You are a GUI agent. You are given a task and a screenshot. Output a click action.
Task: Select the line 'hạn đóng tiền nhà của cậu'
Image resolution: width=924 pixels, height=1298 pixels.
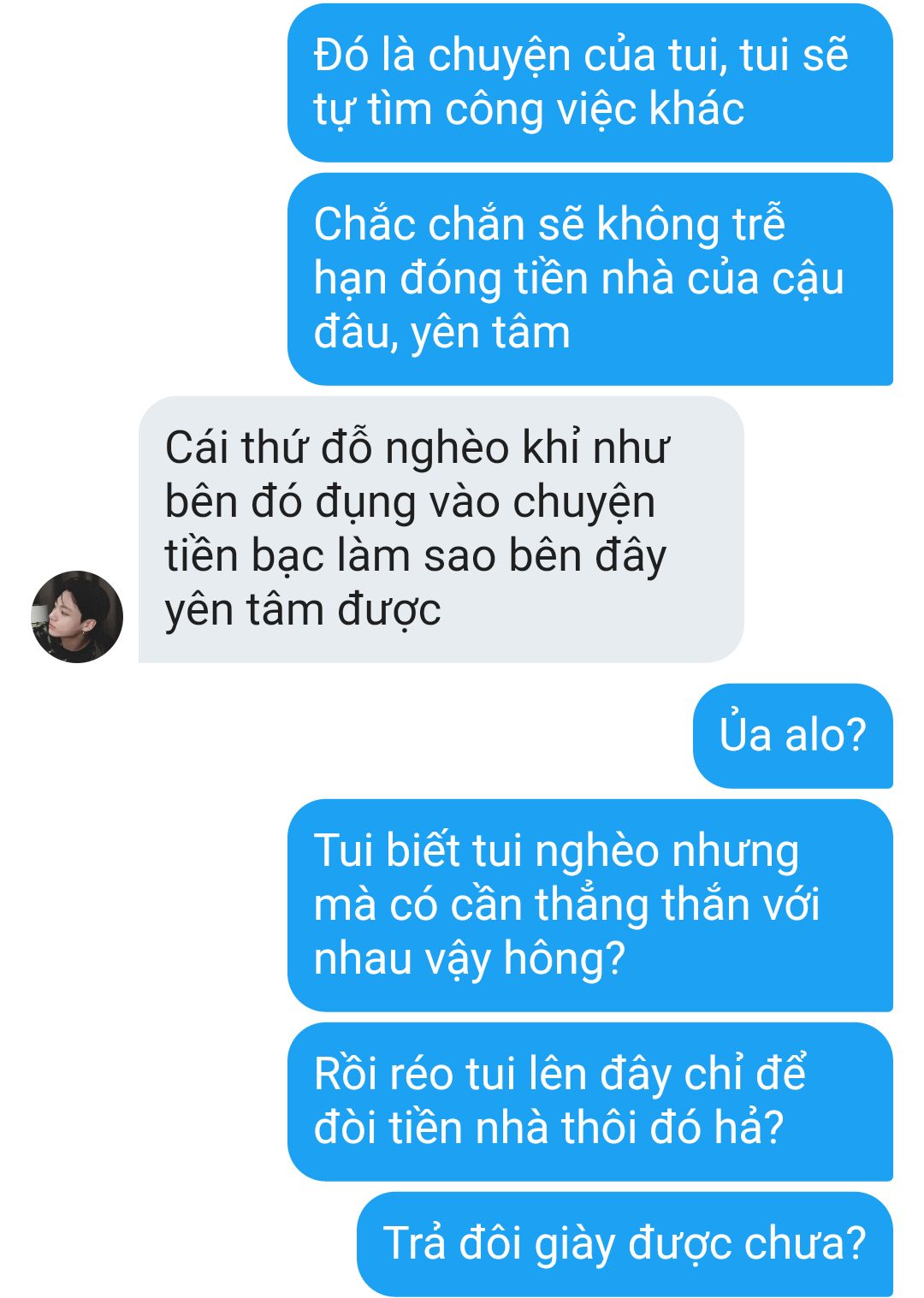click(579, 279)
